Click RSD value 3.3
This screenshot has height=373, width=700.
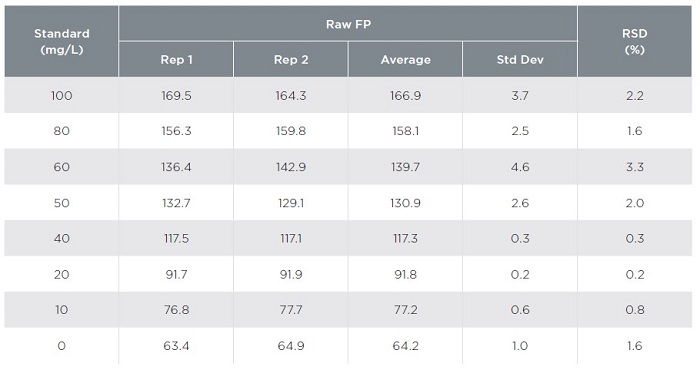coord(634,167)
